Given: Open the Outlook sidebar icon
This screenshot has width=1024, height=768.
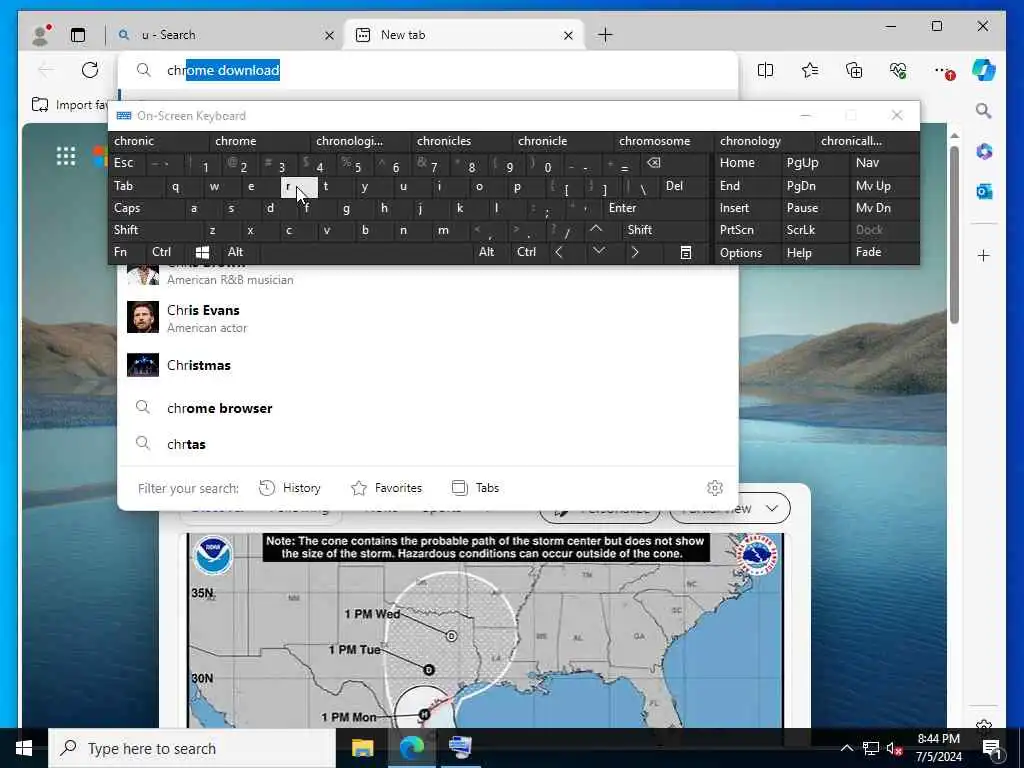Looking at the screenshot, I should [984, 191].
